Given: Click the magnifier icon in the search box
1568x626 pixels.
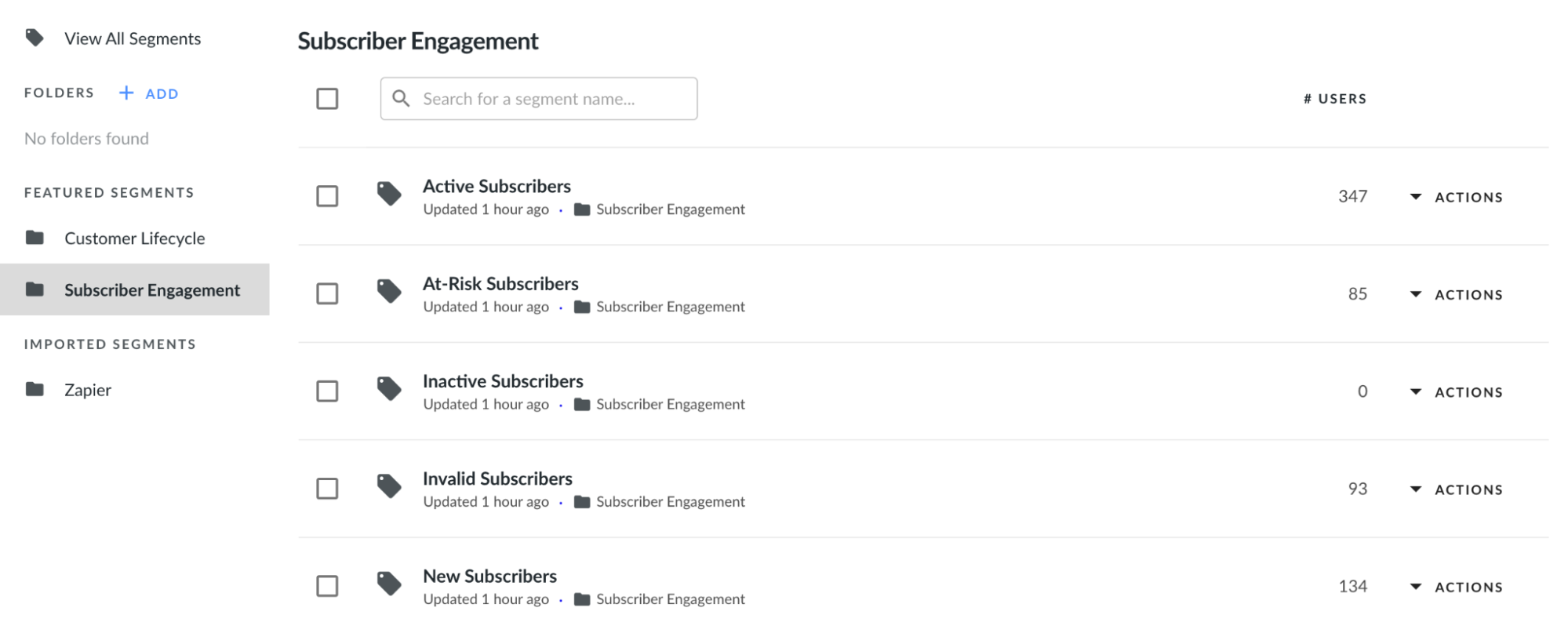Looking at the screenshot, I should pyautogui.click(x=401, y=99).
